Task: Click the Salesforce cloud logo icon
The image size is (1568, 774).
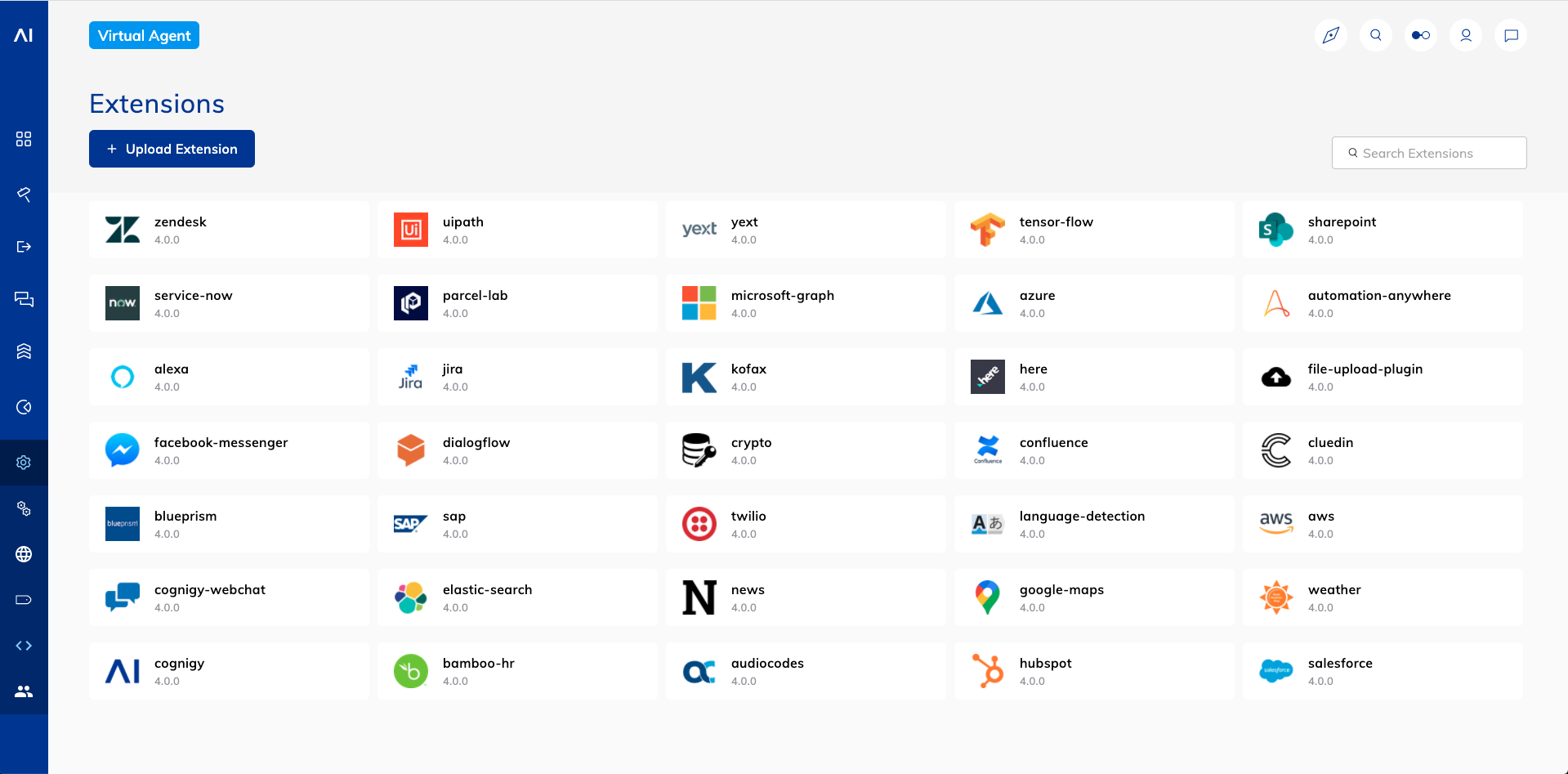Action: click(1276, 671)
